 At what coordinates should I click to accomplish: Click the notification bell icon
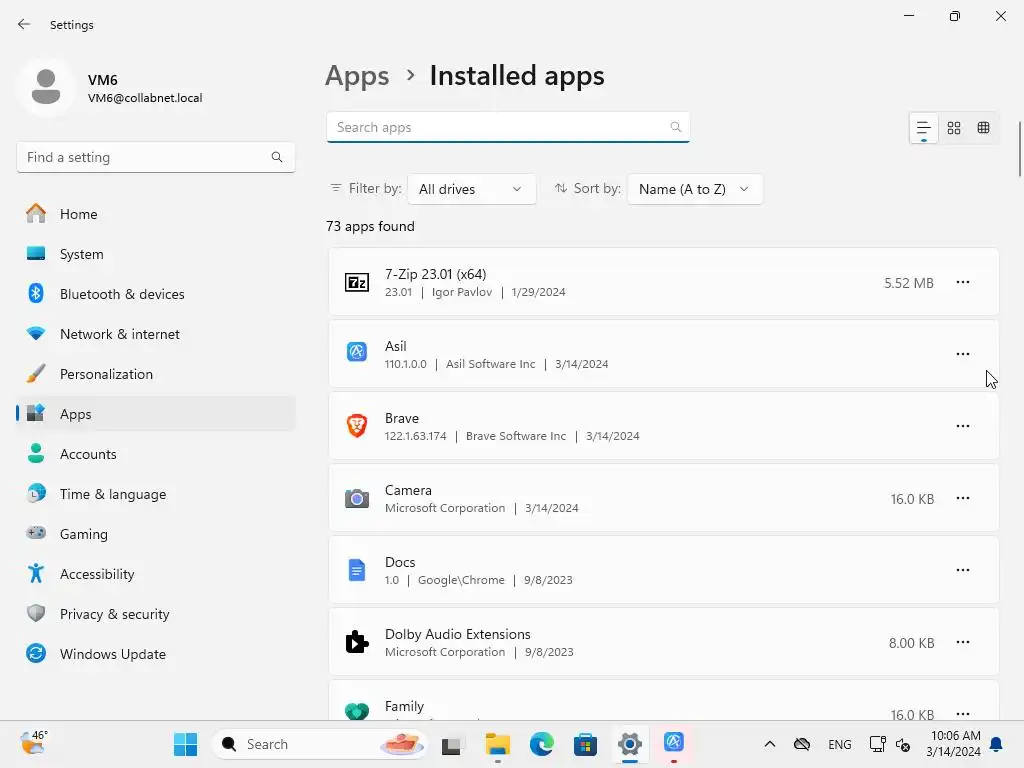click(x=997, y=744)
